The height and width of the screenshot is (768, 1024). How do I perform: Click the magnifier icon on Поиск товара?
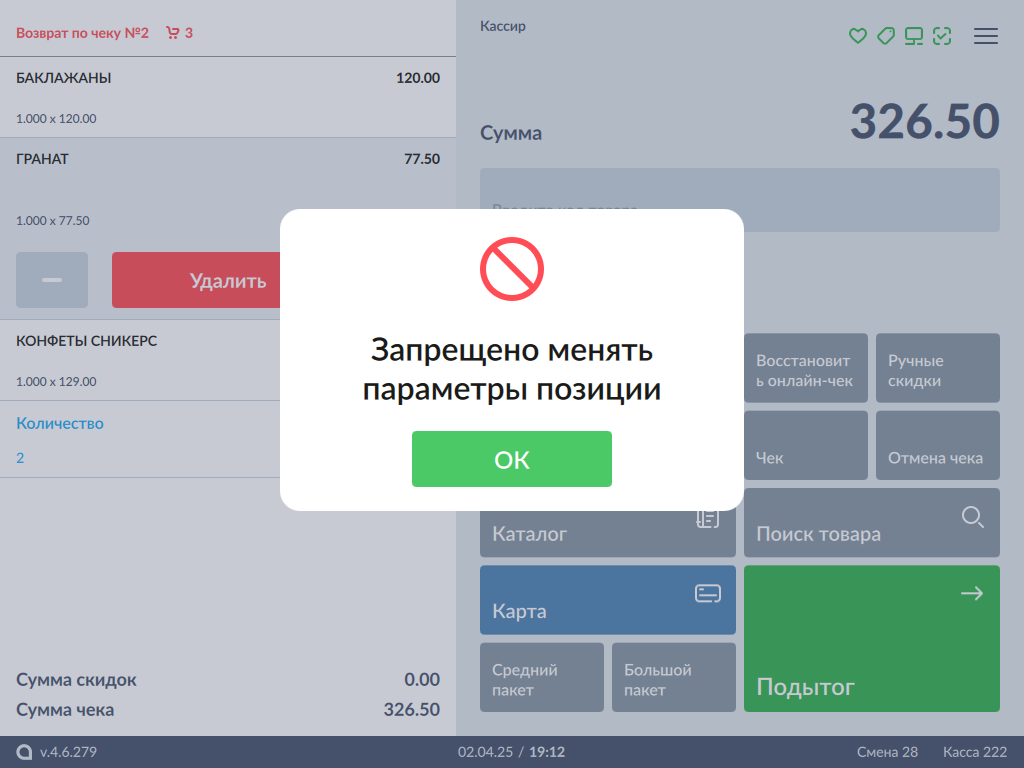coord(972,517)
